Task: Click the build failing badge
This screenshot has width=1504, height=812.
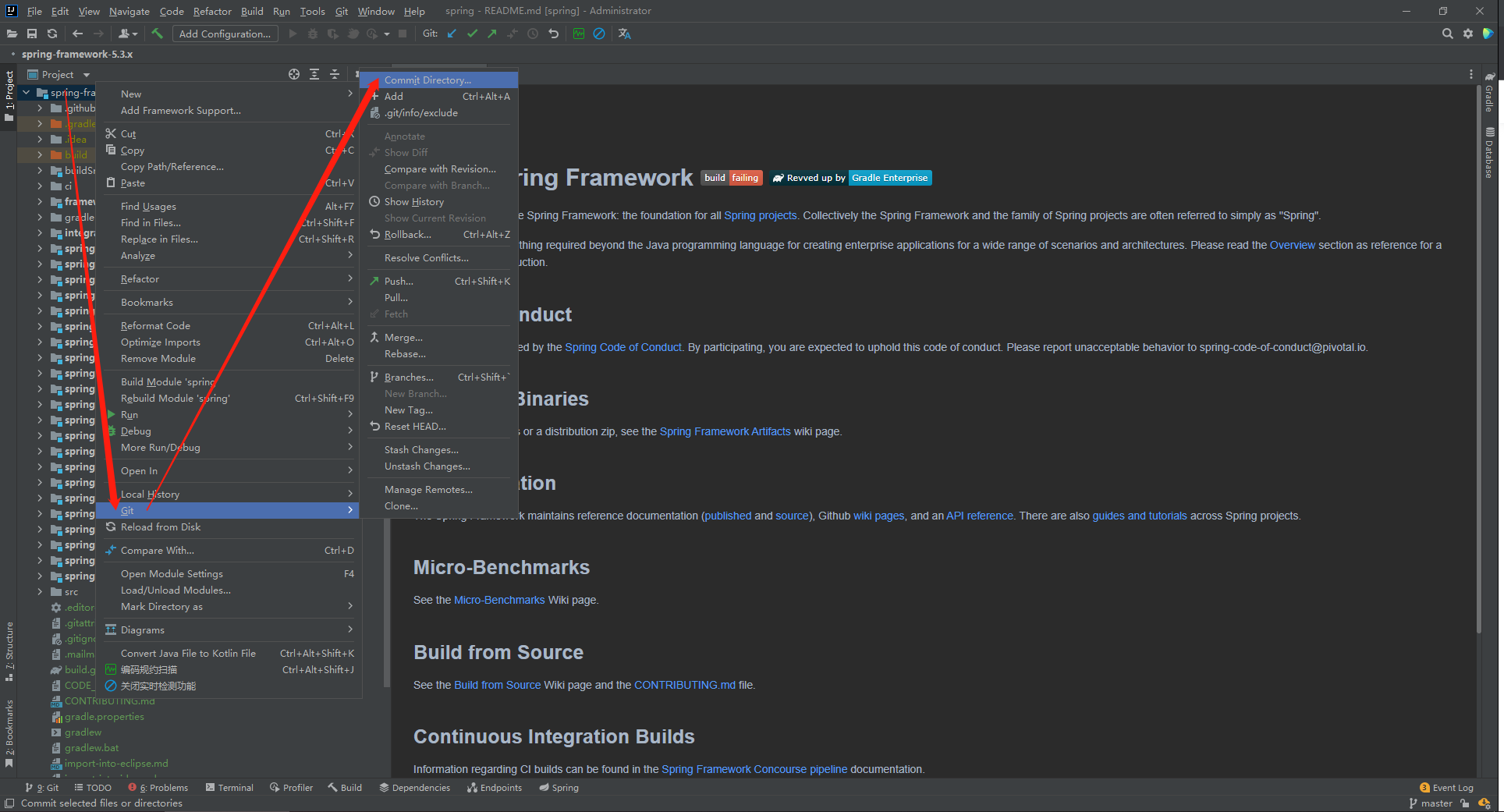Action: coord(731,178)
